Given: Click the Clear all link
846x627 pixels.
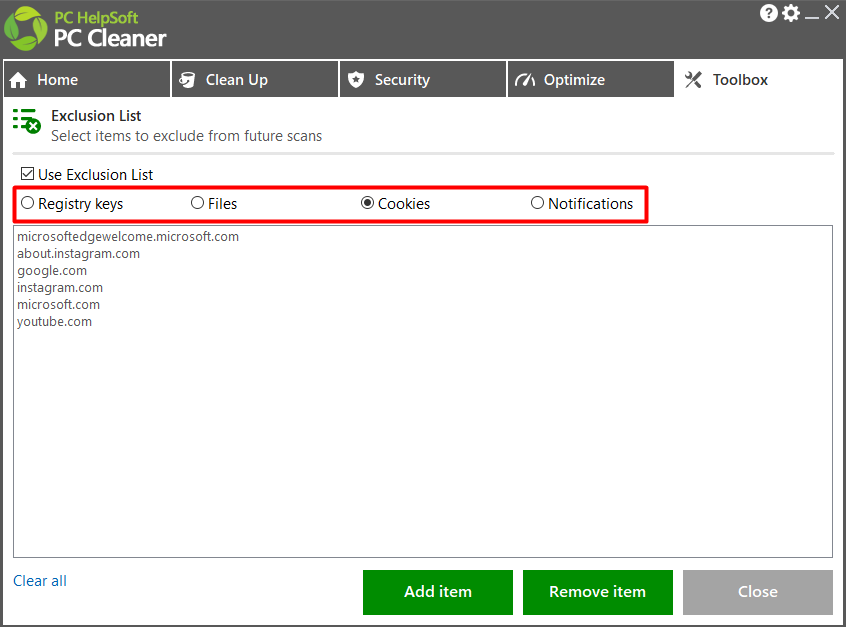Looking at the screenshot, I should click(x=40, y=581).
